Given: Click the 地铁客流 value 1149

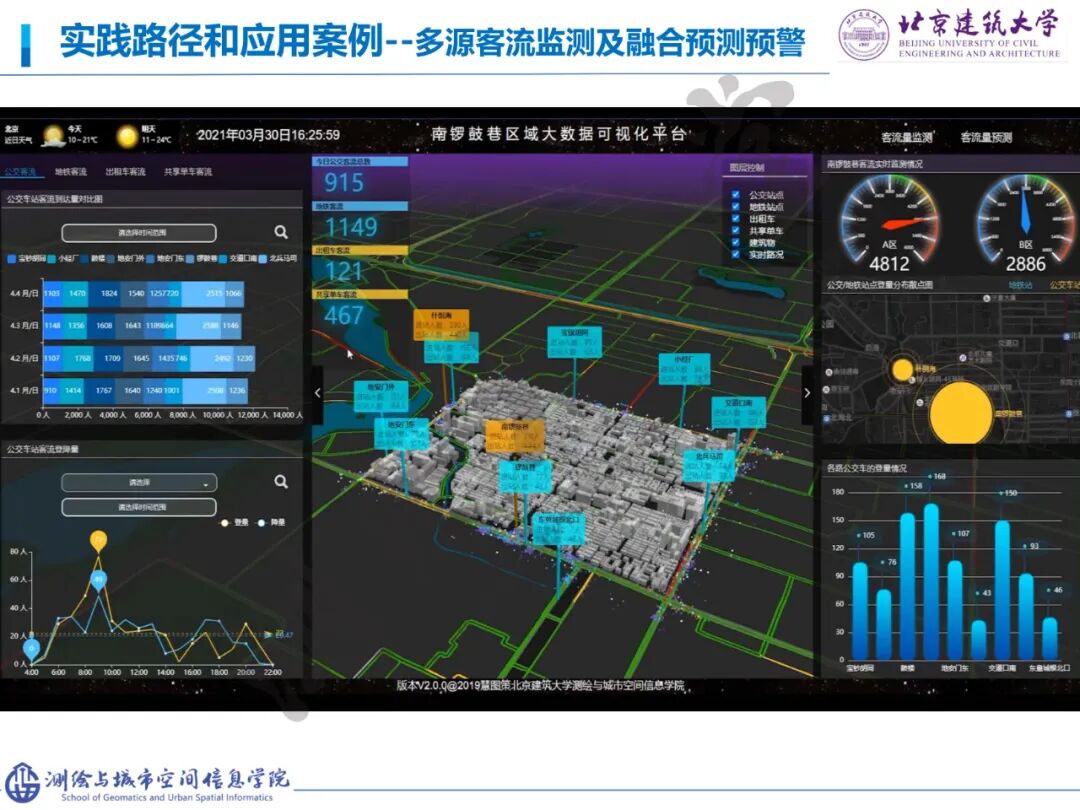Looking at the screenshot, I should click(351, 227).
